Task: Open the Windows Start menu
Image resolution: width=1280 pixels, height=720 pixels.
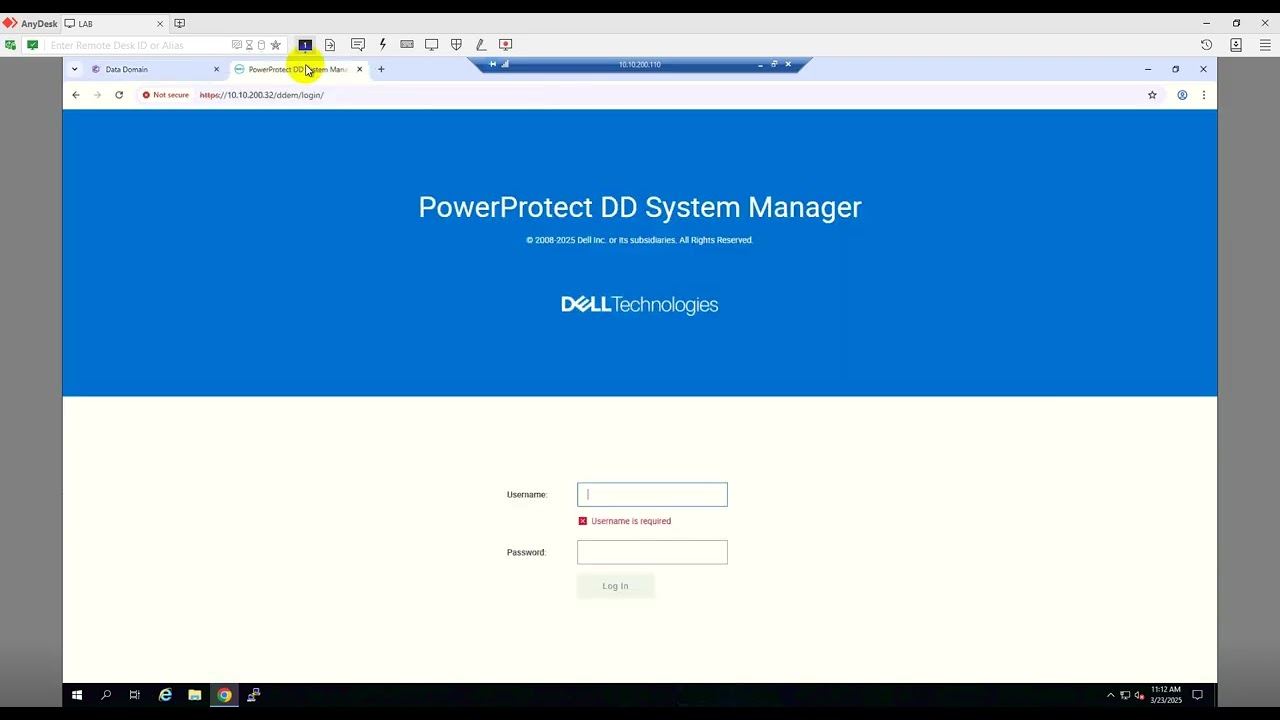Action: 77,695
